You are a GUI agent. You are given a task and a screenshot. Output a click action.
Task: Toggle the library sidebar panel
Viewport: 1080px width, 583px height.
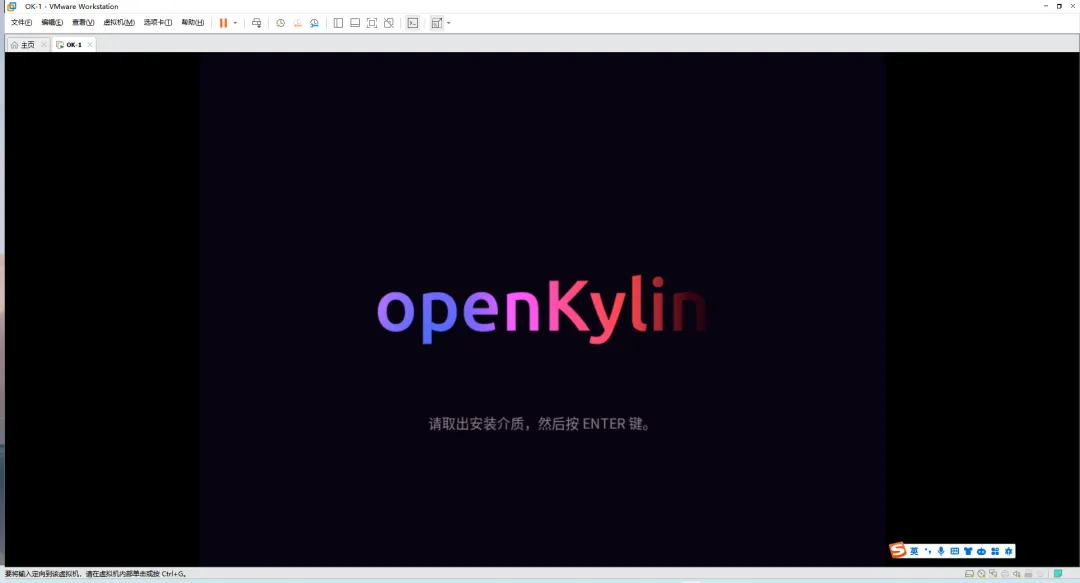[338, 23]
